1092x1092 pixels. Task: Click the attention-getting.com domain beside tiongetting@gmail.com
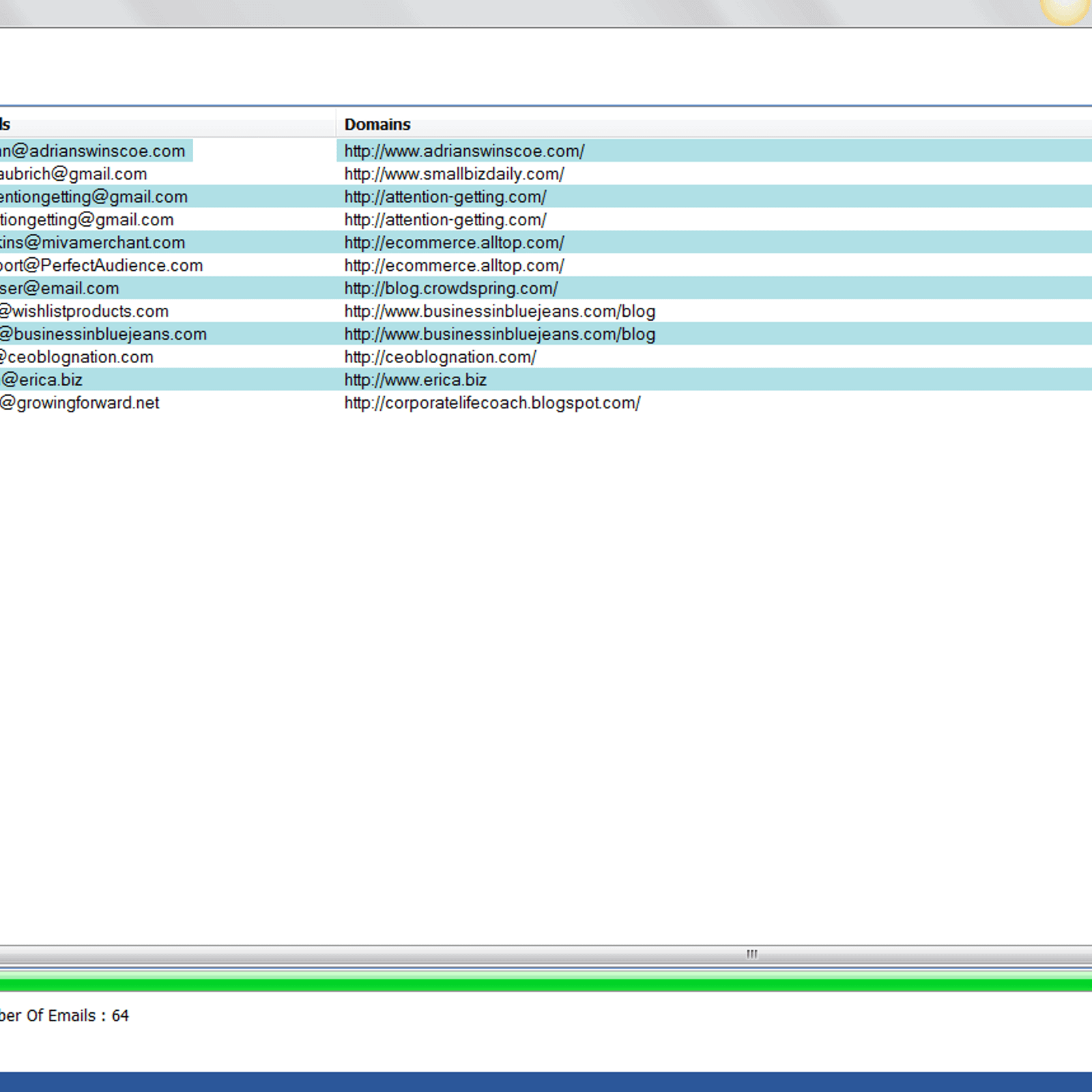[445, 220]
